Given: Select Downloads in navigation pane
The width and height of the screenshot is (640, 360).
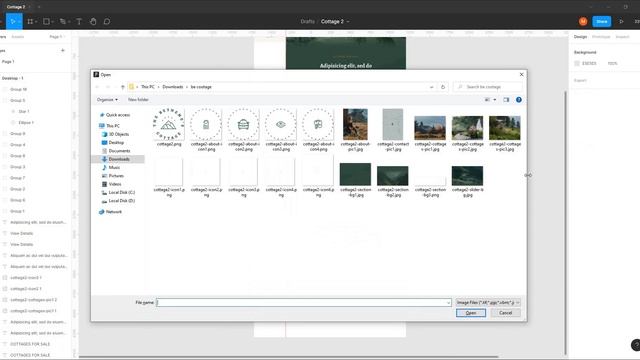Looking at the screenshot, I should [119, 159].
